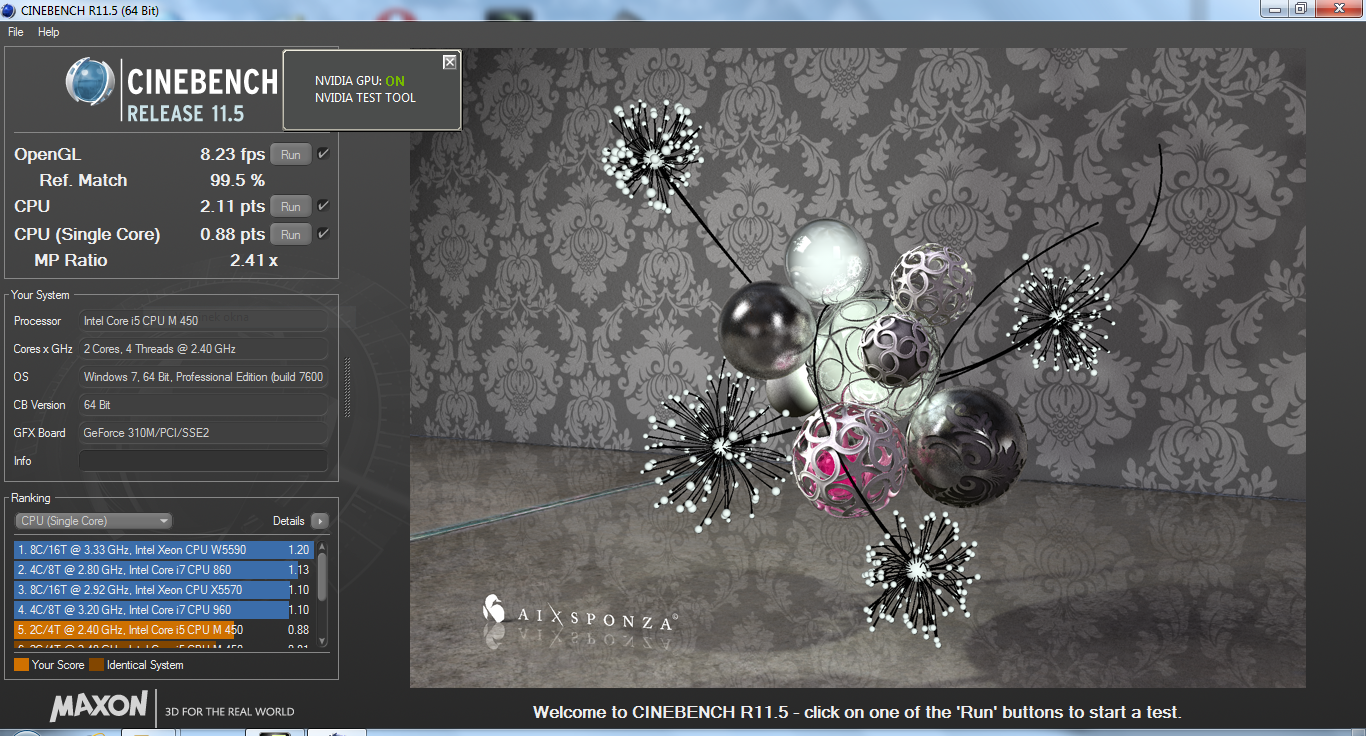Click the MAXON logo at the bottom
The height and width of the screenshot is (736, 1366).
[98, 706]
